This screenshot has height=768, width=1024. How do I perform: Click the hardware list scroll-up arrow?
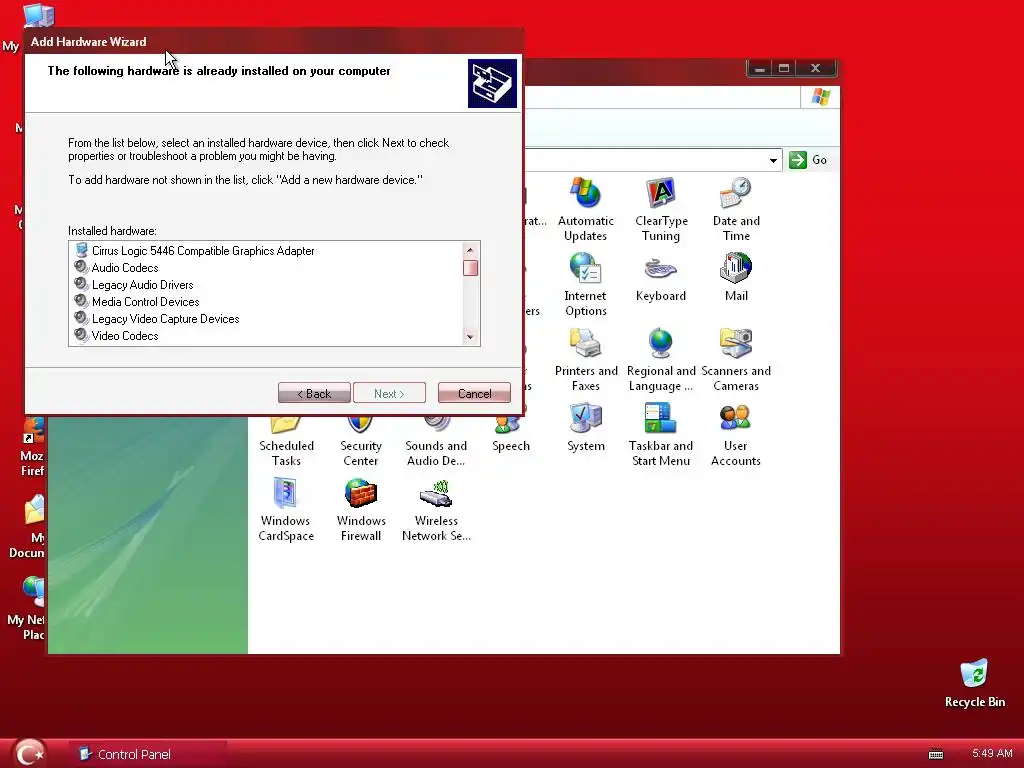(470, 250)
